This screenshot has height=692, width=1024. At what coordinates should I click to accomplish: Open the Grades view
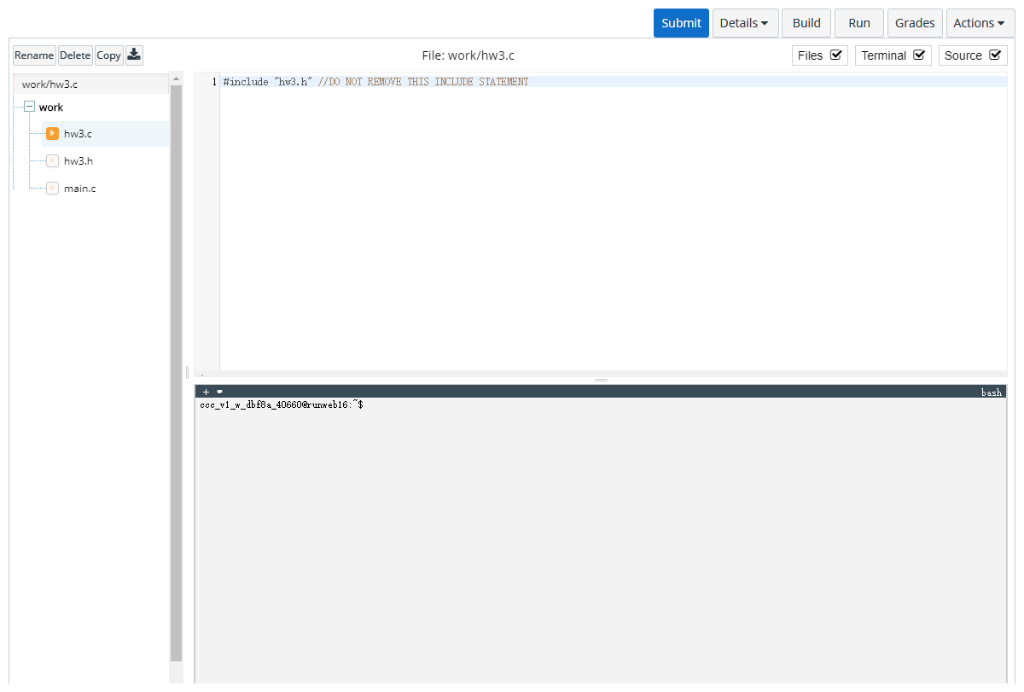(x=914, y=22)
